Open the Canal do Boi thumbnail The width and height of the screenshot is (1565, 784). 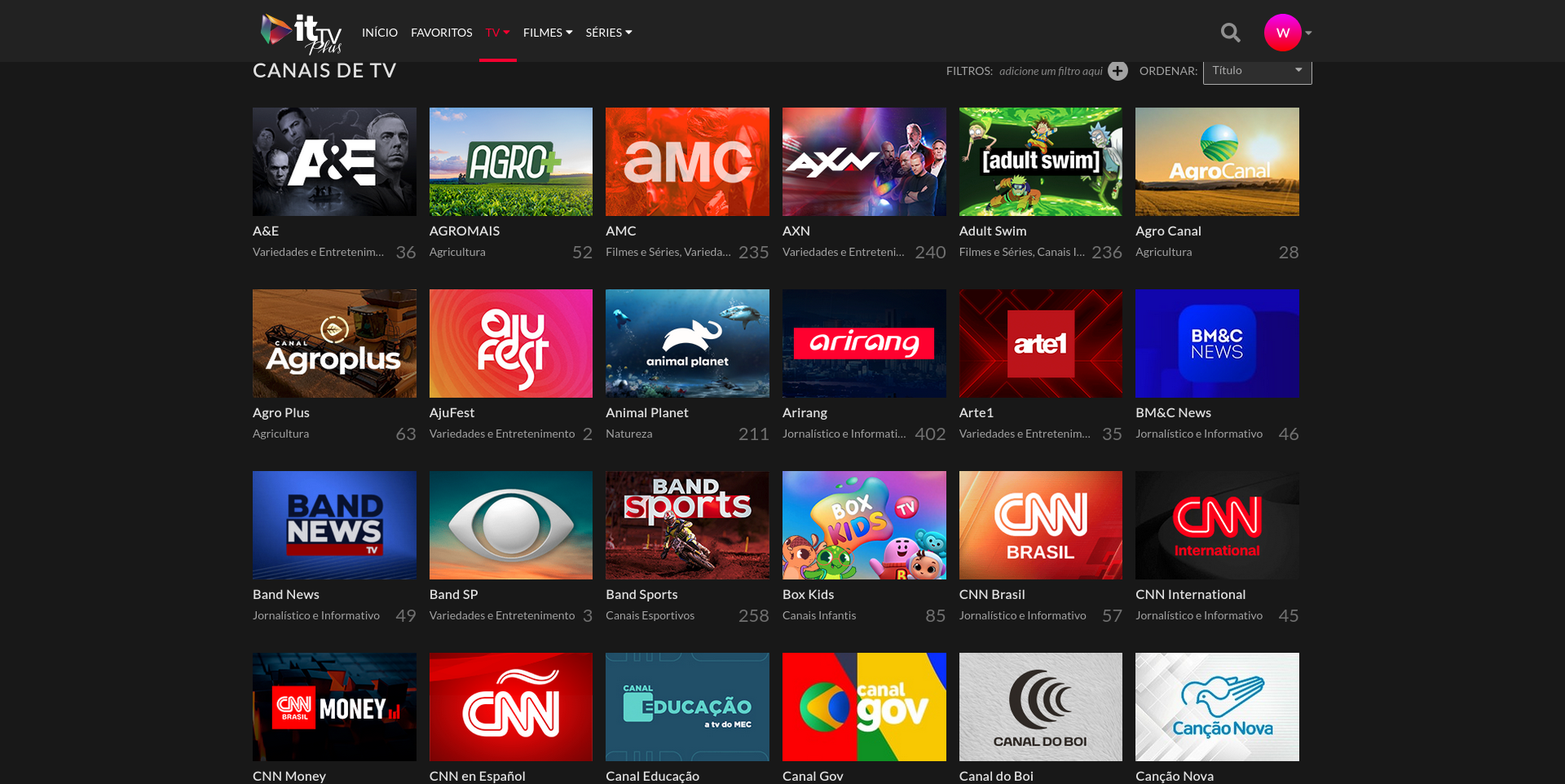[1041, 707]
